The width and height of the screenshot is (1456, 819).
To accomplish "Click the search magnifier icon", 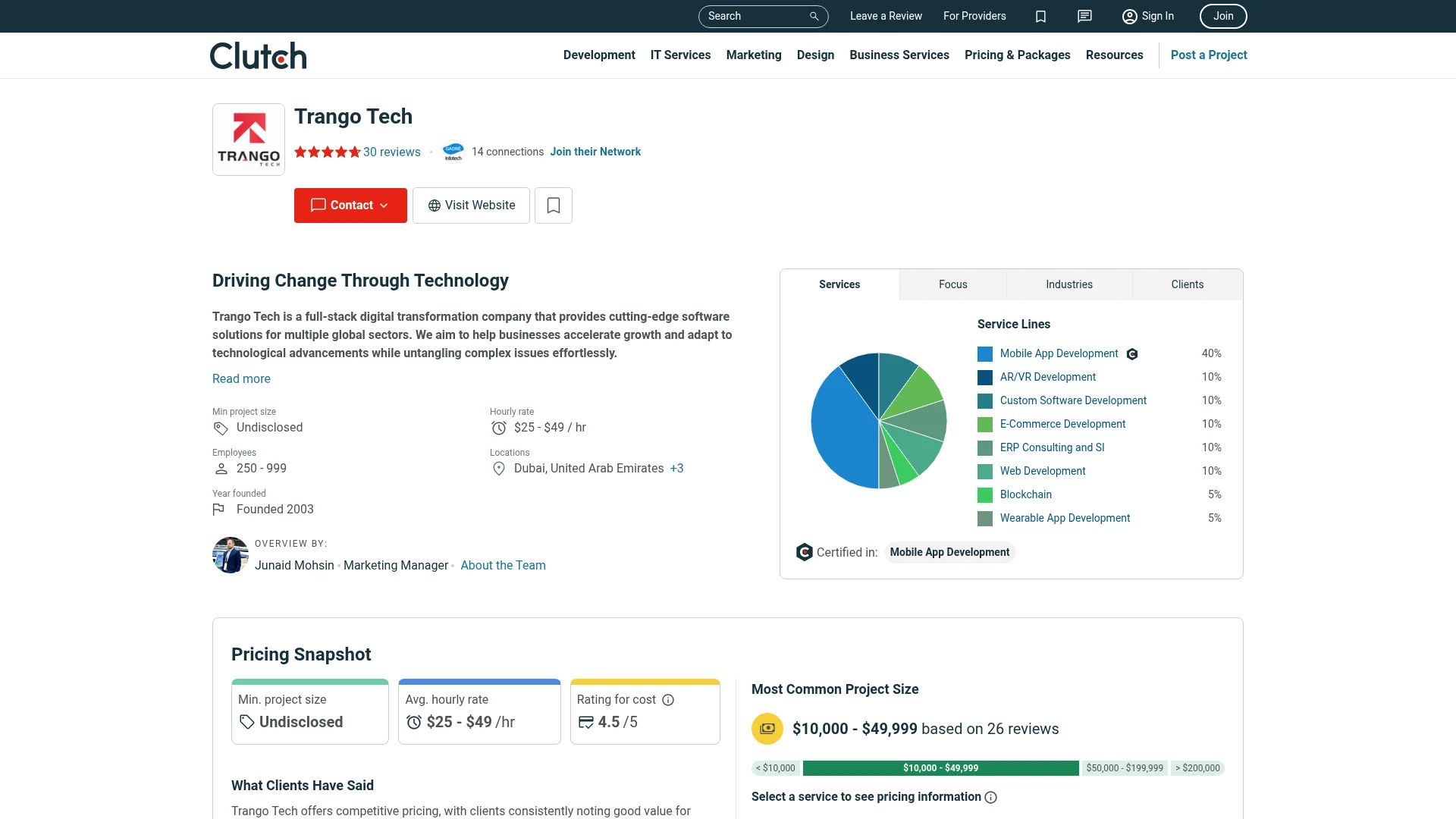I will pos(814,16).
